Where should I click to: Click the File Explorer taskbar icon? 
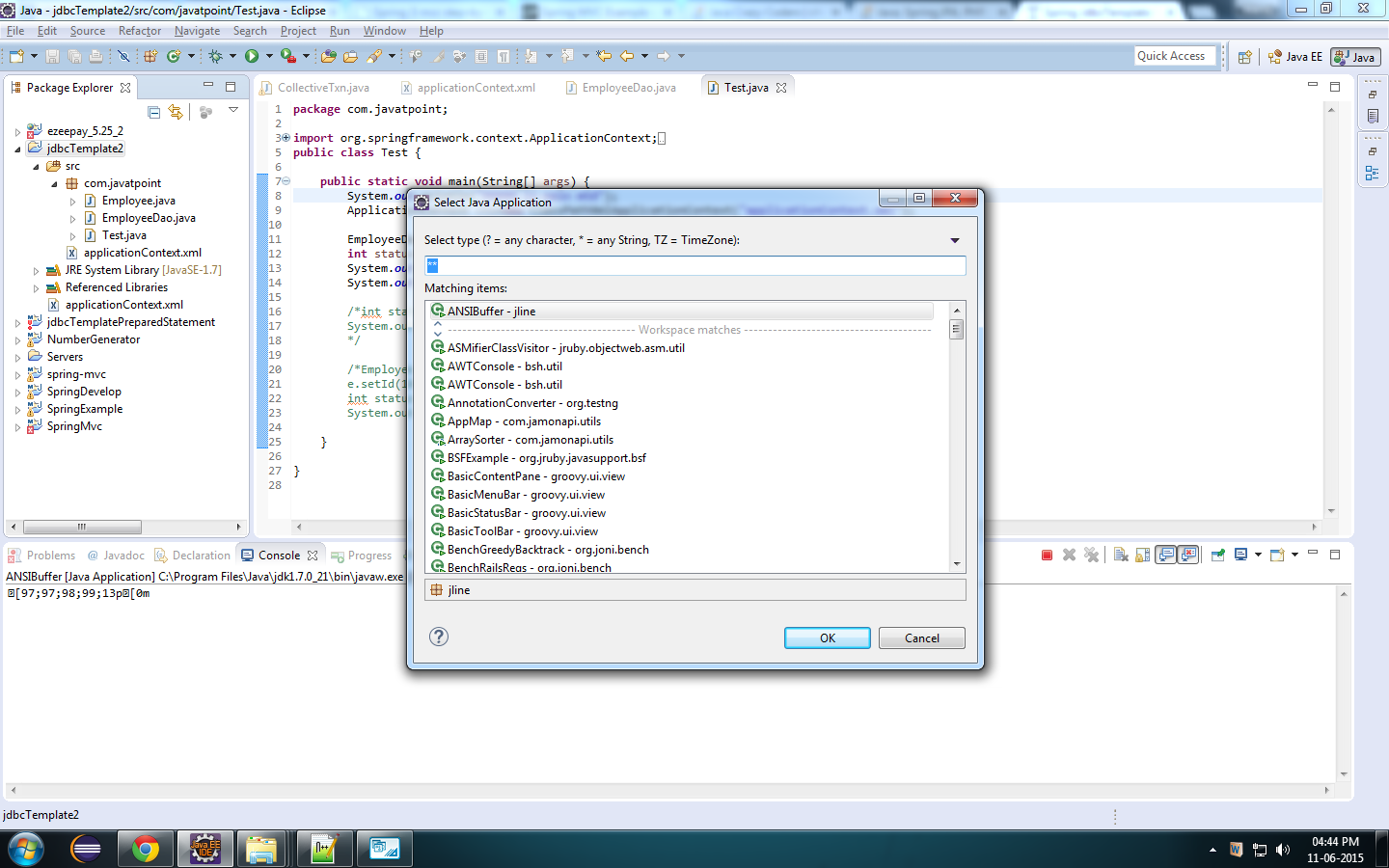pyautogui.click(x=260, y=849)
